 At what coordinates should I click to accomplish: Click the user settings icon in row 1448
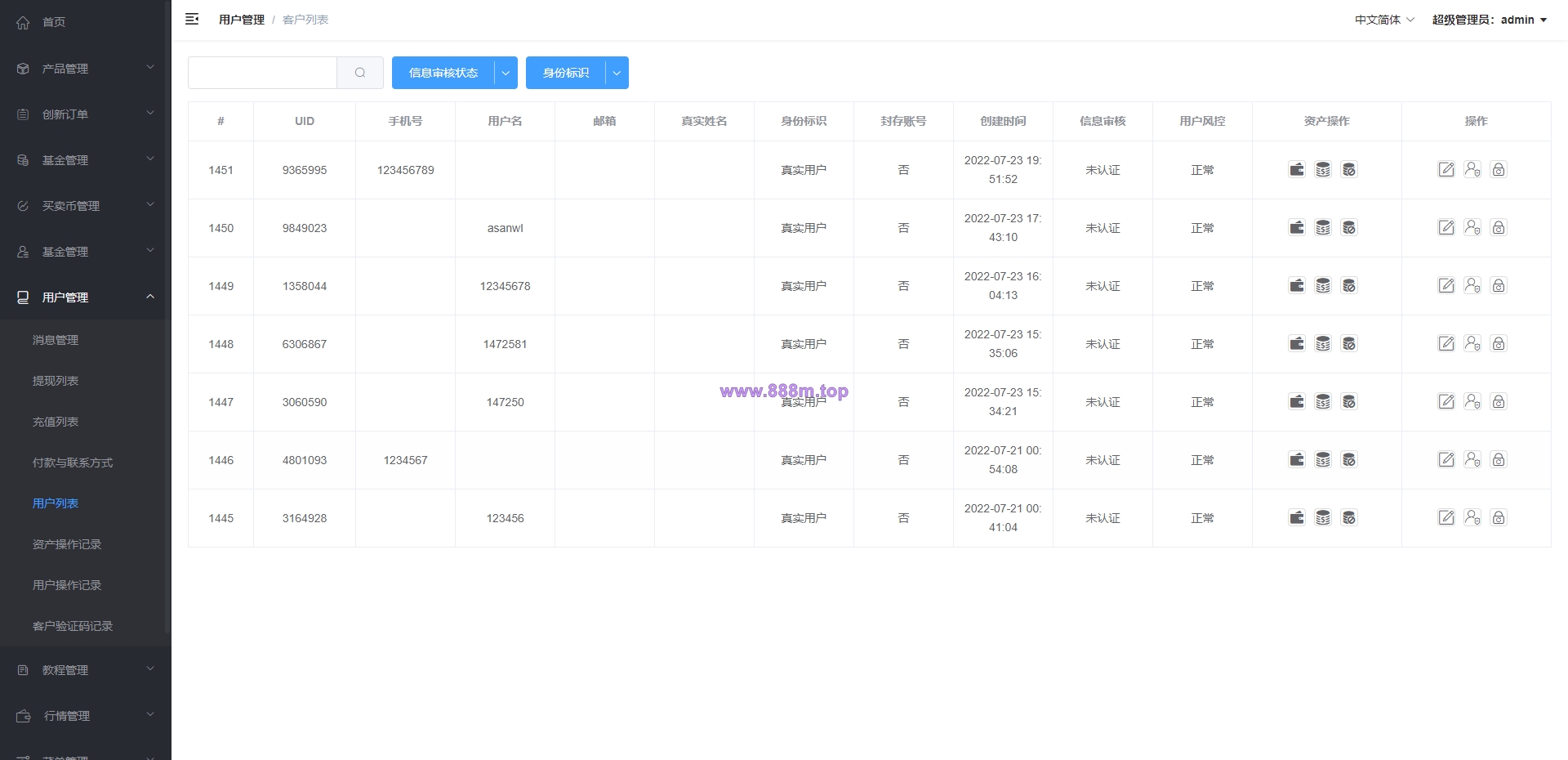(1472, 343)
